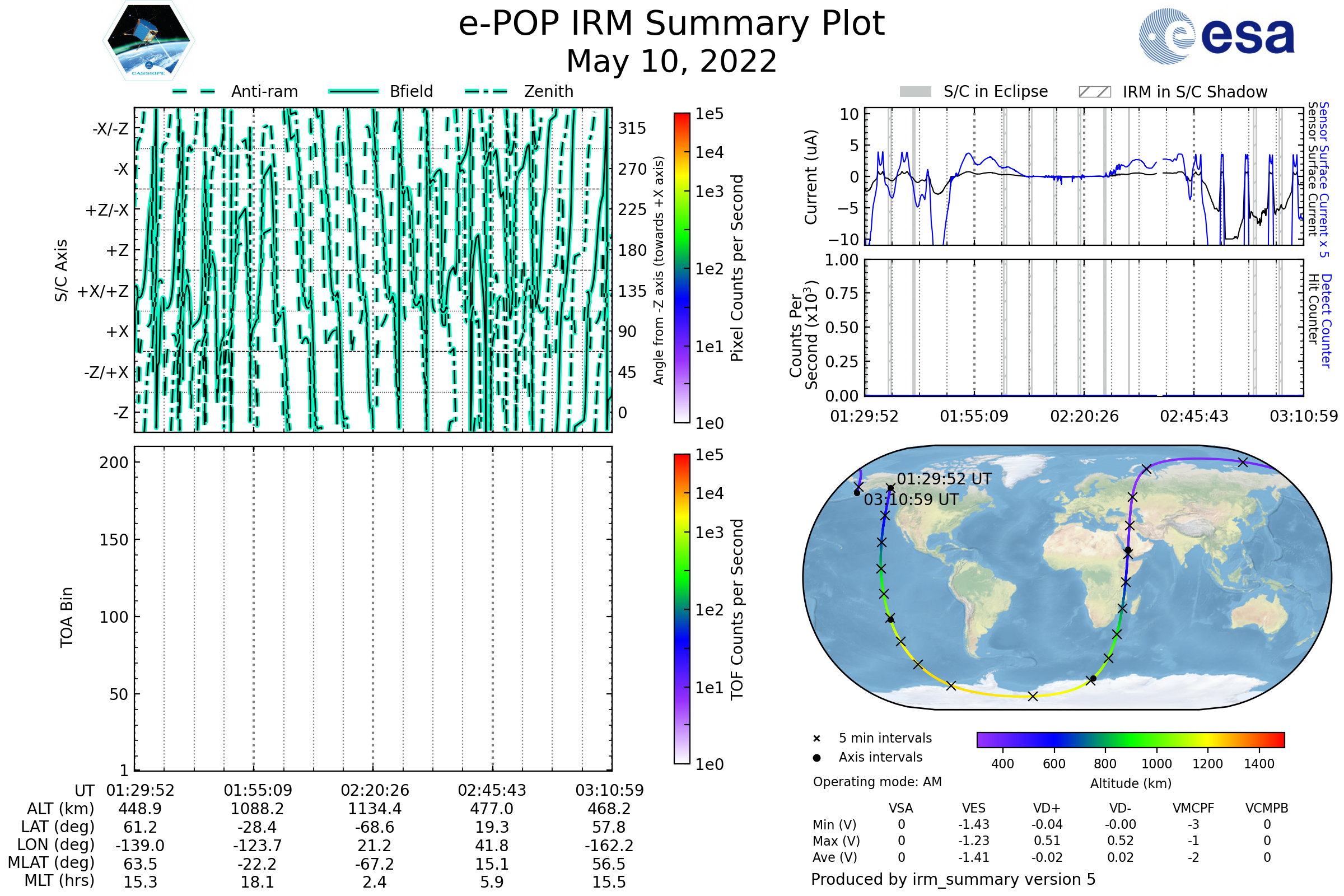The image size is (1344, 896).
Task: Click the 5 min intervals cross marker
Action: point(816,739)
